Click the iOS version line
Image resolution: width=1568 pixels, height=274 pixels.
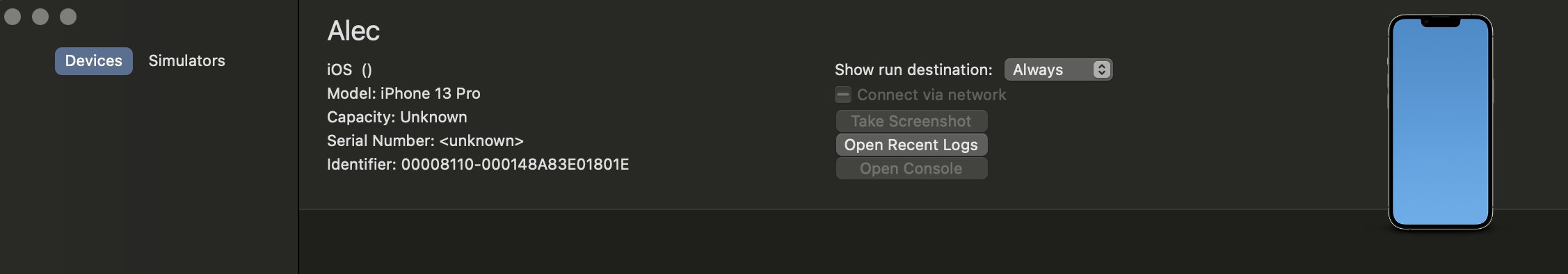[x=349, y=70]
